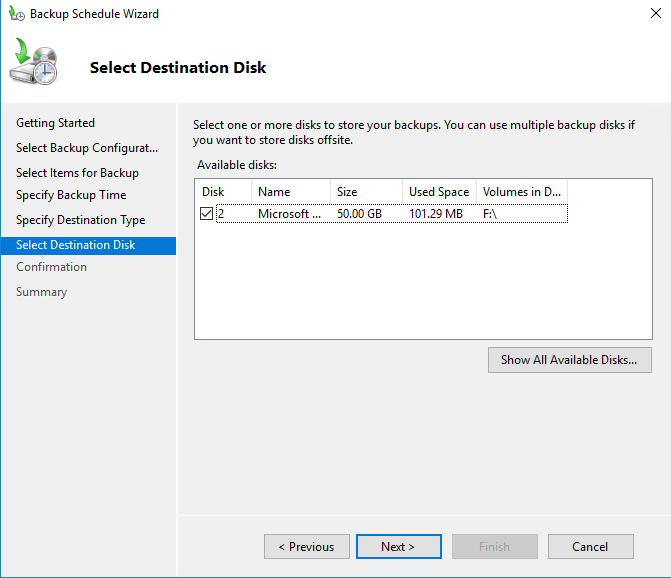Screen dimensions: 671x578
Task: Click Show All Available Disks button
Action: point(570,360)
